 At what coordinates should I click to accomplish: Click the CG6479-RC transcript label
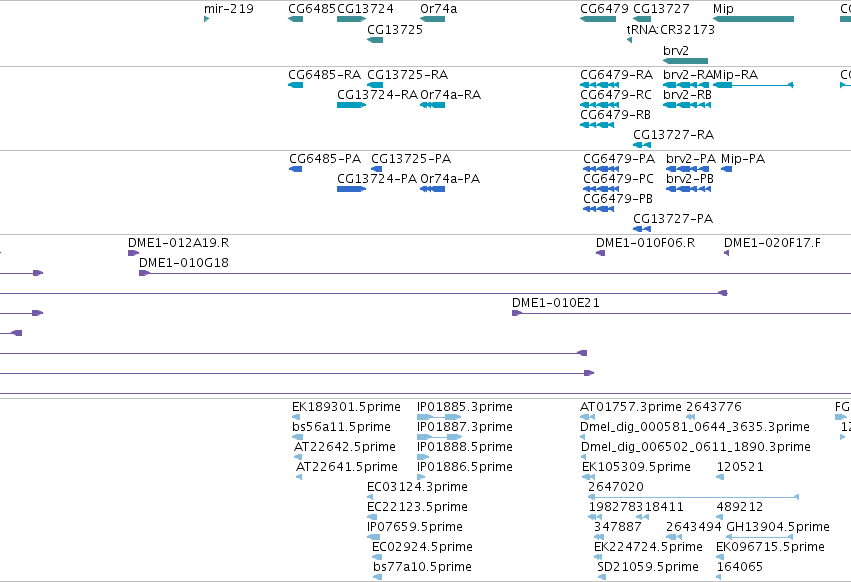pos(616,94)
